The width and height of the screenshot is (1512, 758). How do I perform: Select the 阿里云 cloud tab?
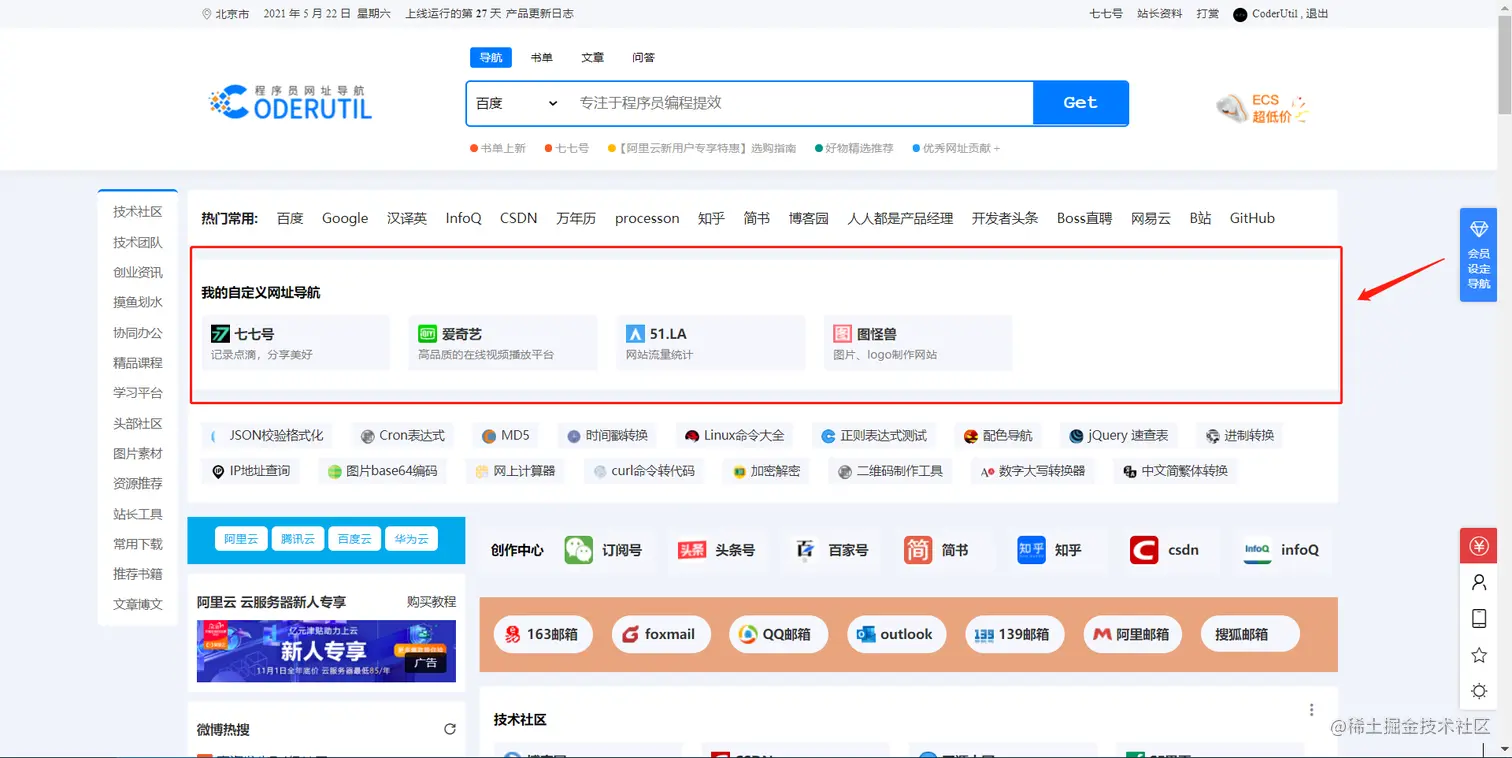tap(241, 539)
